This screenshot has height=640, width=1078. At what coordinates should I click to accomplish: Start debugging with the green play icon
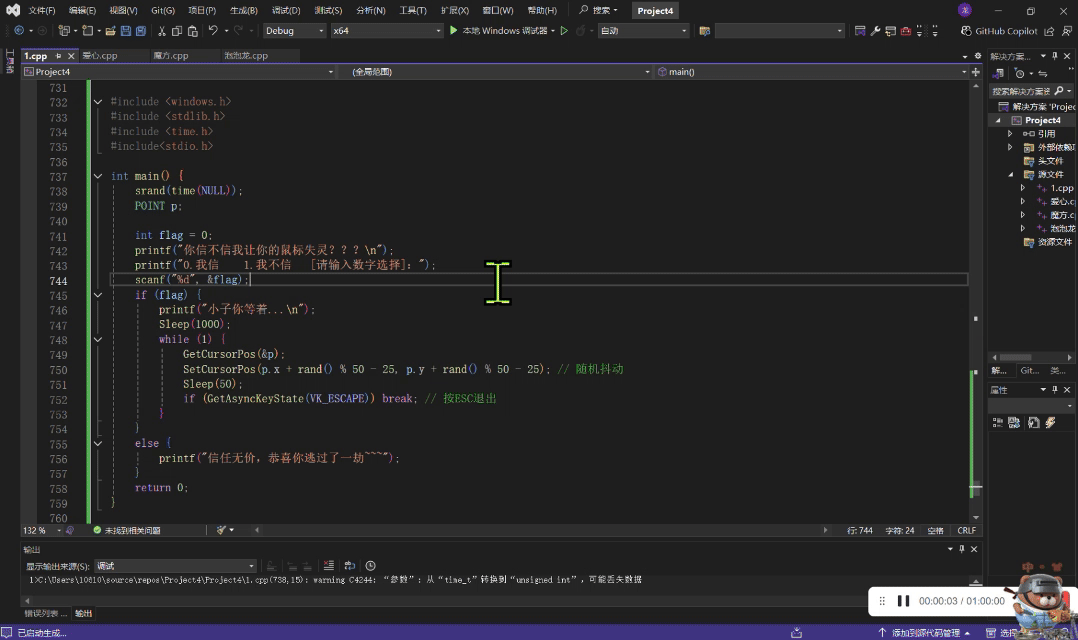(x=453, y=30)
